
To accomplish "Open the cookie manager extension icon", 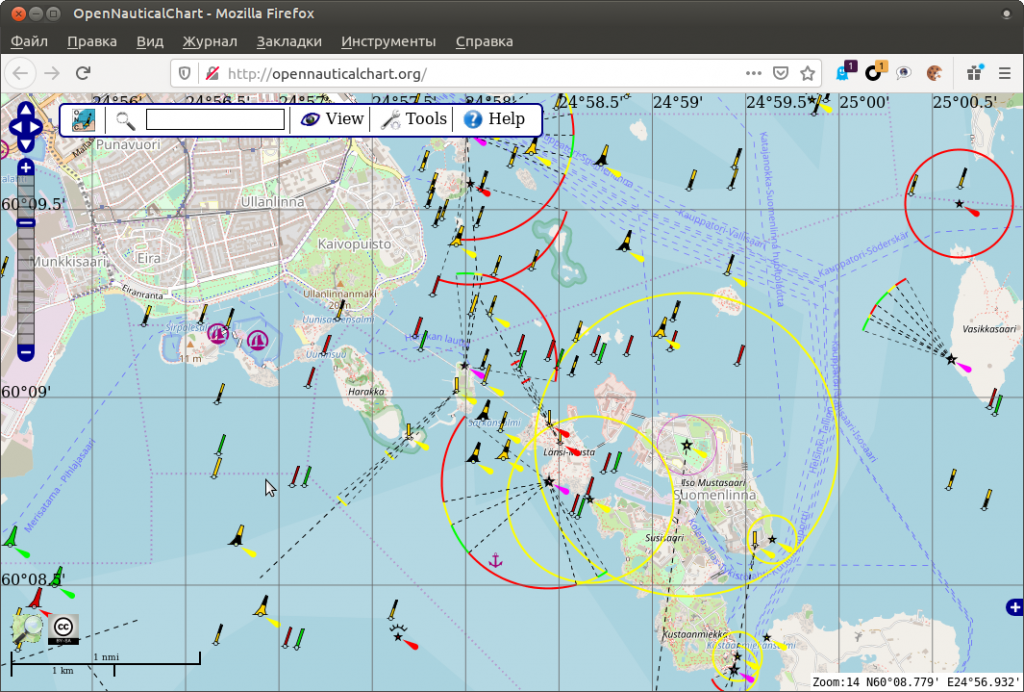I will [934, 73].
